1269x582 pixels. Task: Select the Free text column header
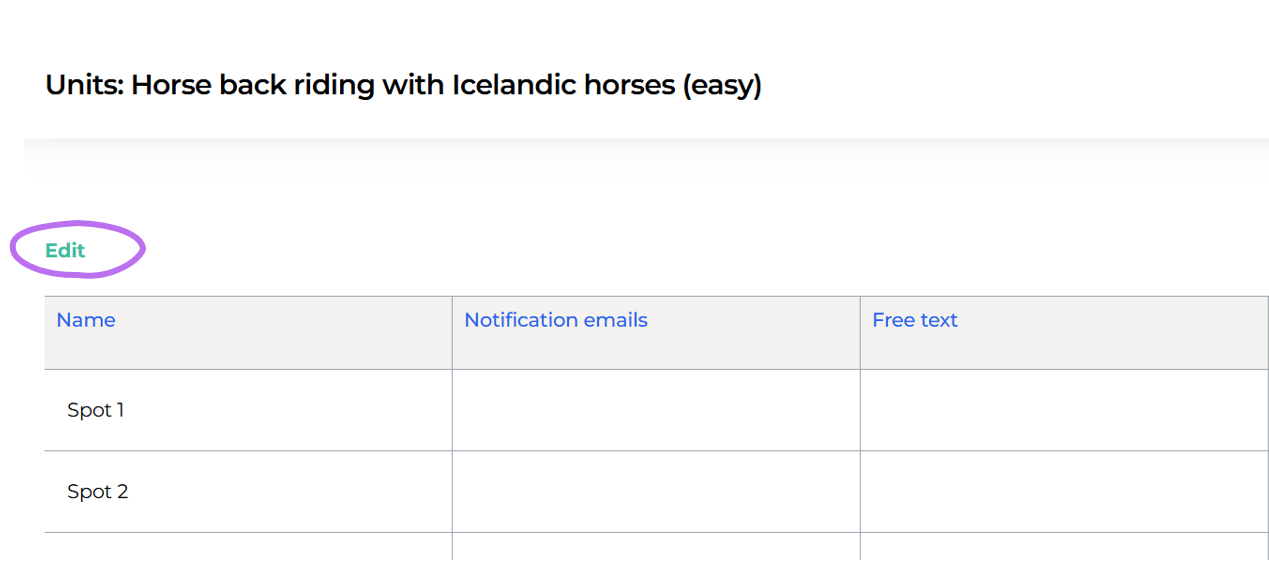coord(915,320)
